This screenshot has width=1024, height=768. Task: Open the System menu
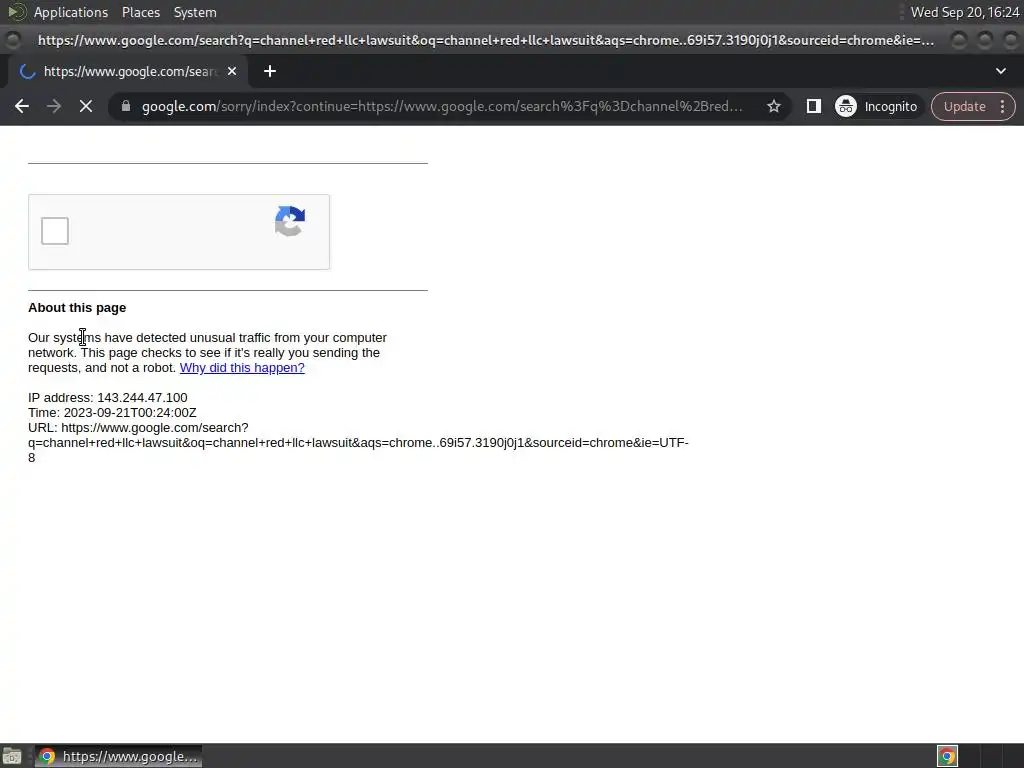pyautogui.click(x=195, y=12)
